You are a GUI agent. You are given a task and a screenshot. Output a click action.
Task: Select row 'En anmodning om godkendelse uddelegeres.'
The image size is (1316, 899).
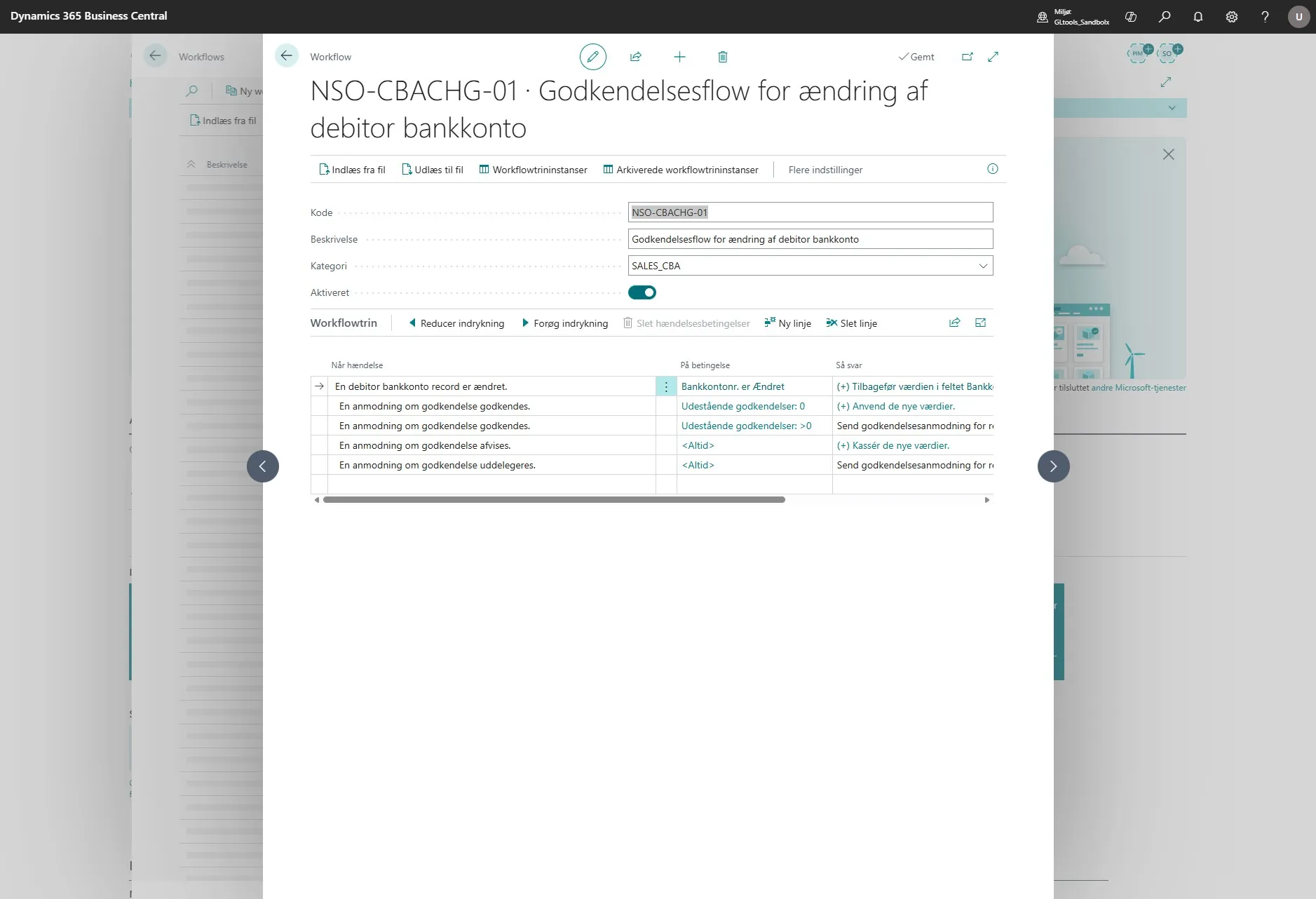437,465
